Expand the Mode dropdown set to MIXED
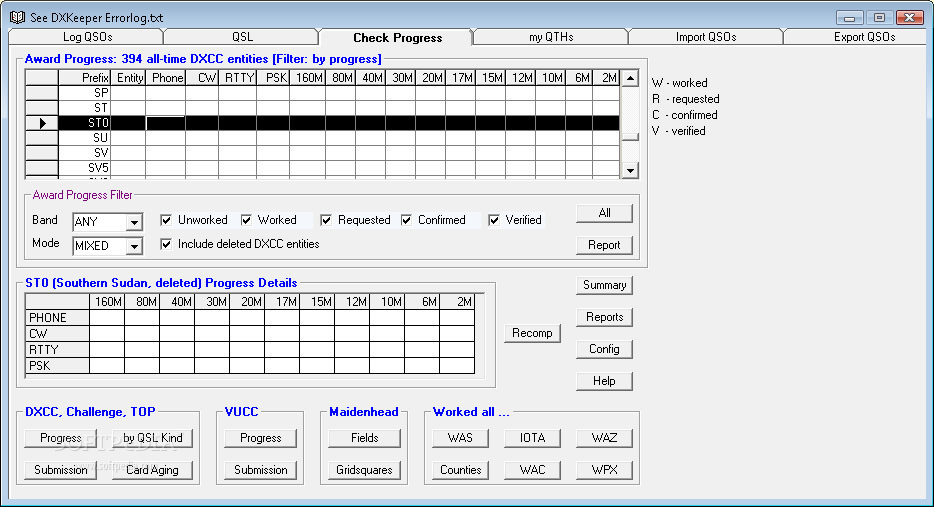This screenshot has height=507, width=934. click(x=135, y=245)
